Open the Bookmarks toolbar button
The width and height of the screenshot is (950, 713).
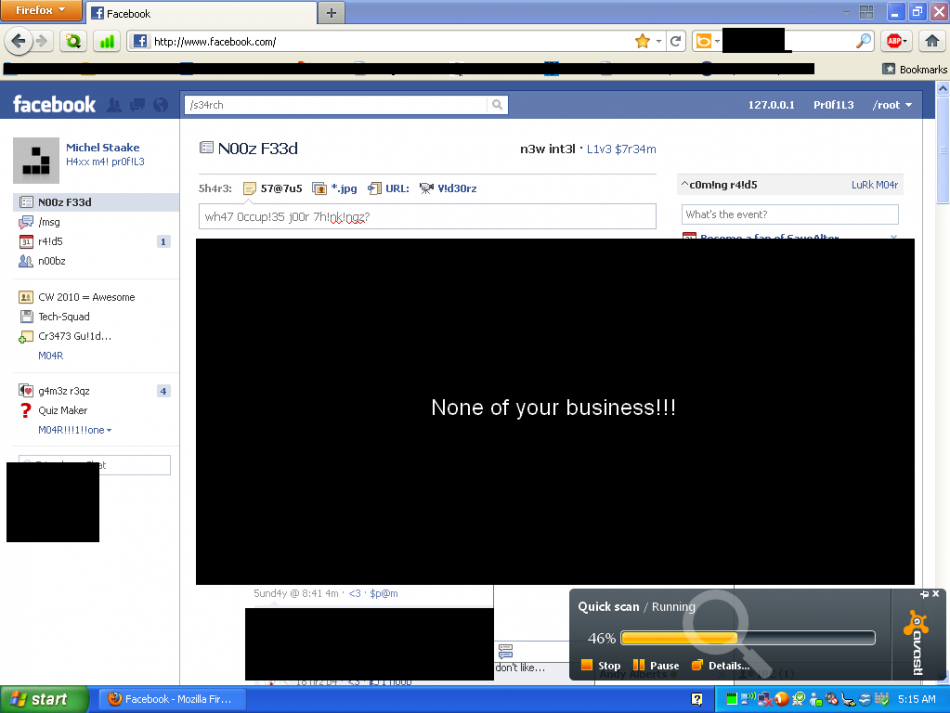click(x=914, y=69)
